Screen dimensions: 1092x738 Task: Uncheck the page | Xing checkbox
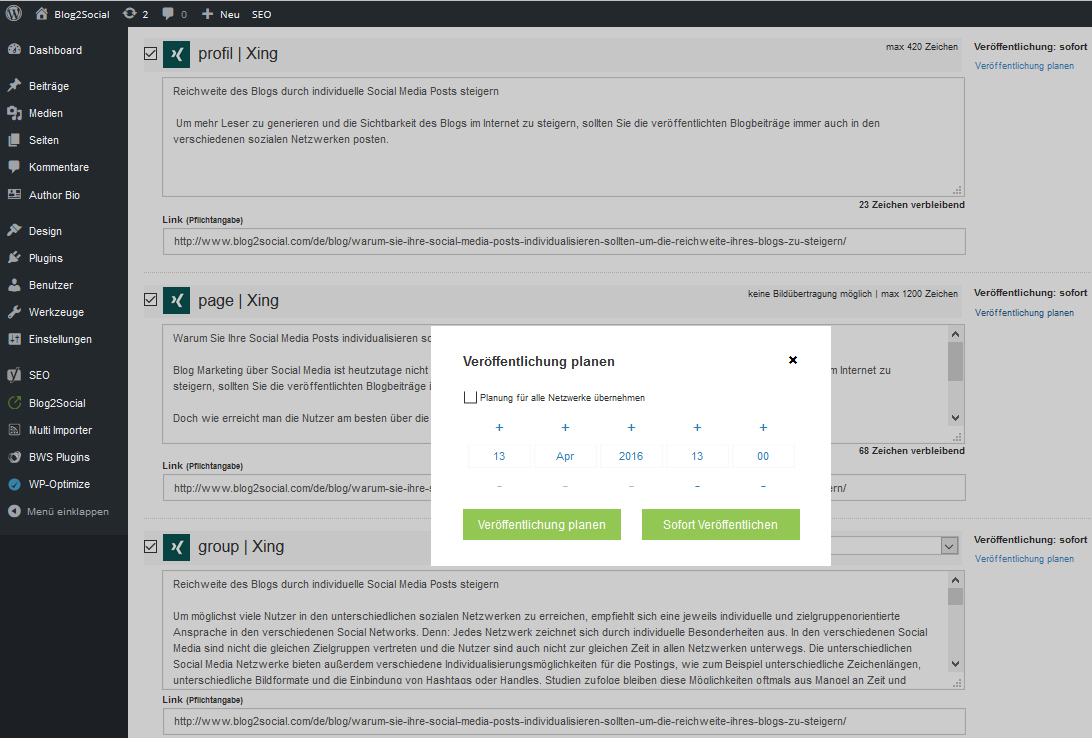pos(150,300)
